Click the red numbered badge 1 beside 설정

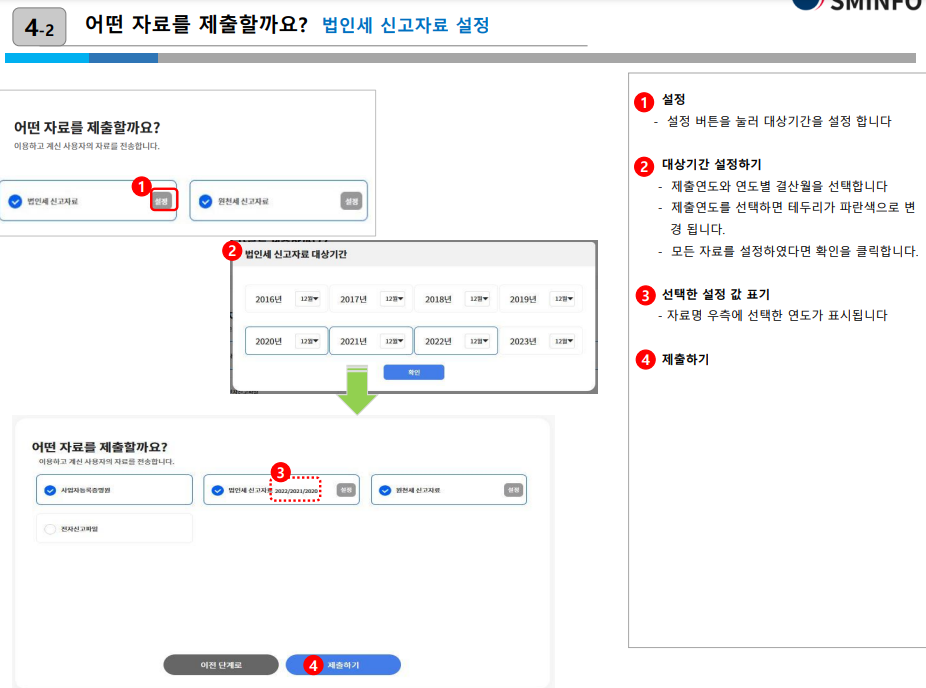[645, 100]
